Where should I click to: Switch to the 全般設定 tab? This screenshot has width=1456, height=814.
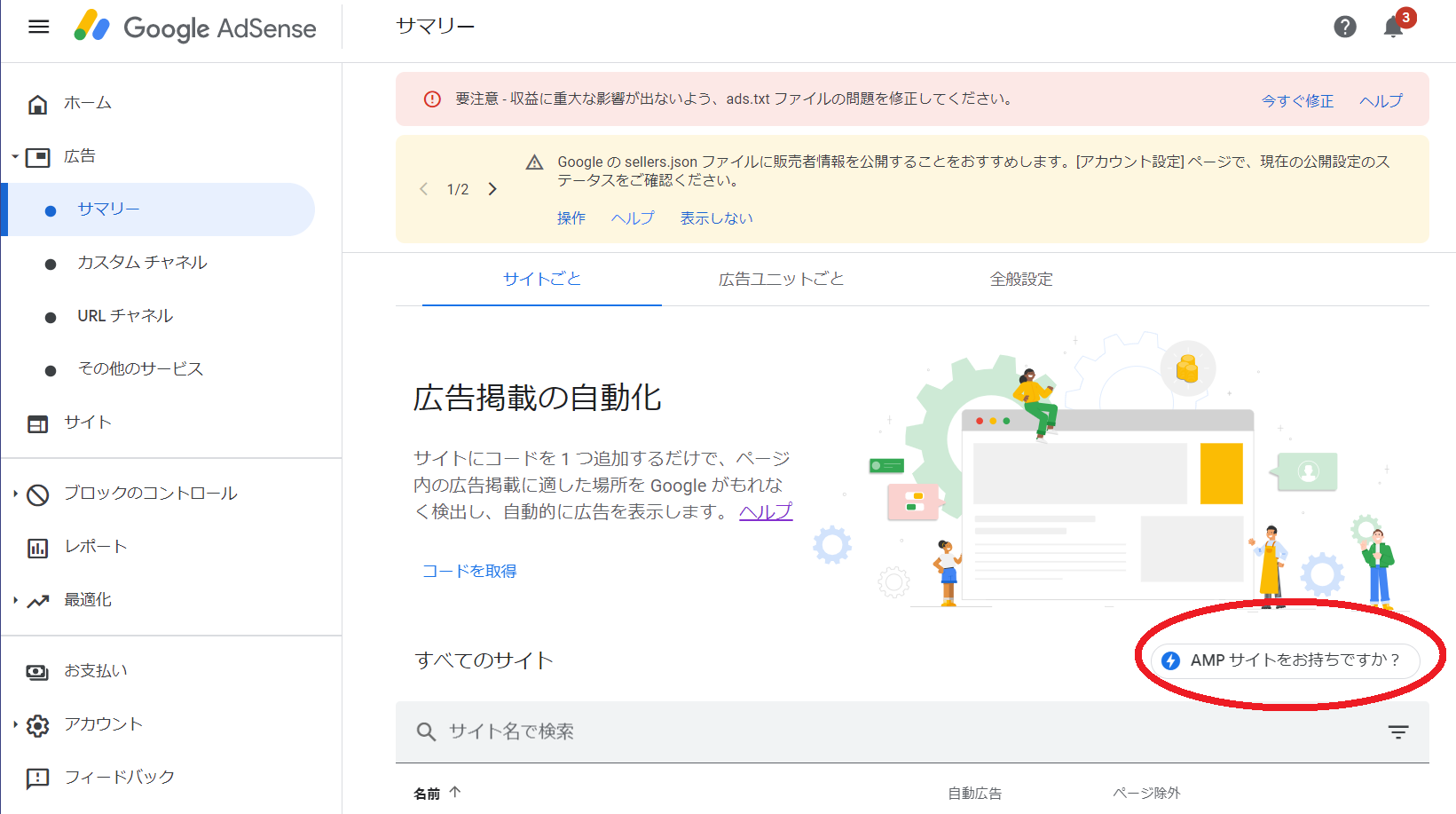tap(1020, 280)
